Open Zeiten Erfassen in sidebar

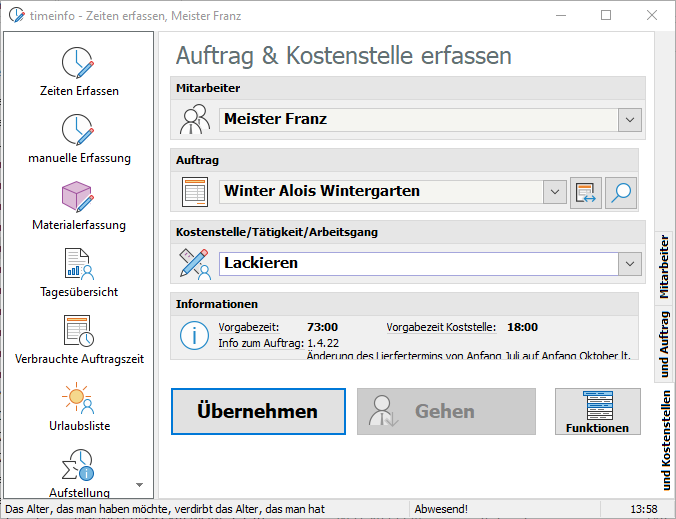click(79, 65)
